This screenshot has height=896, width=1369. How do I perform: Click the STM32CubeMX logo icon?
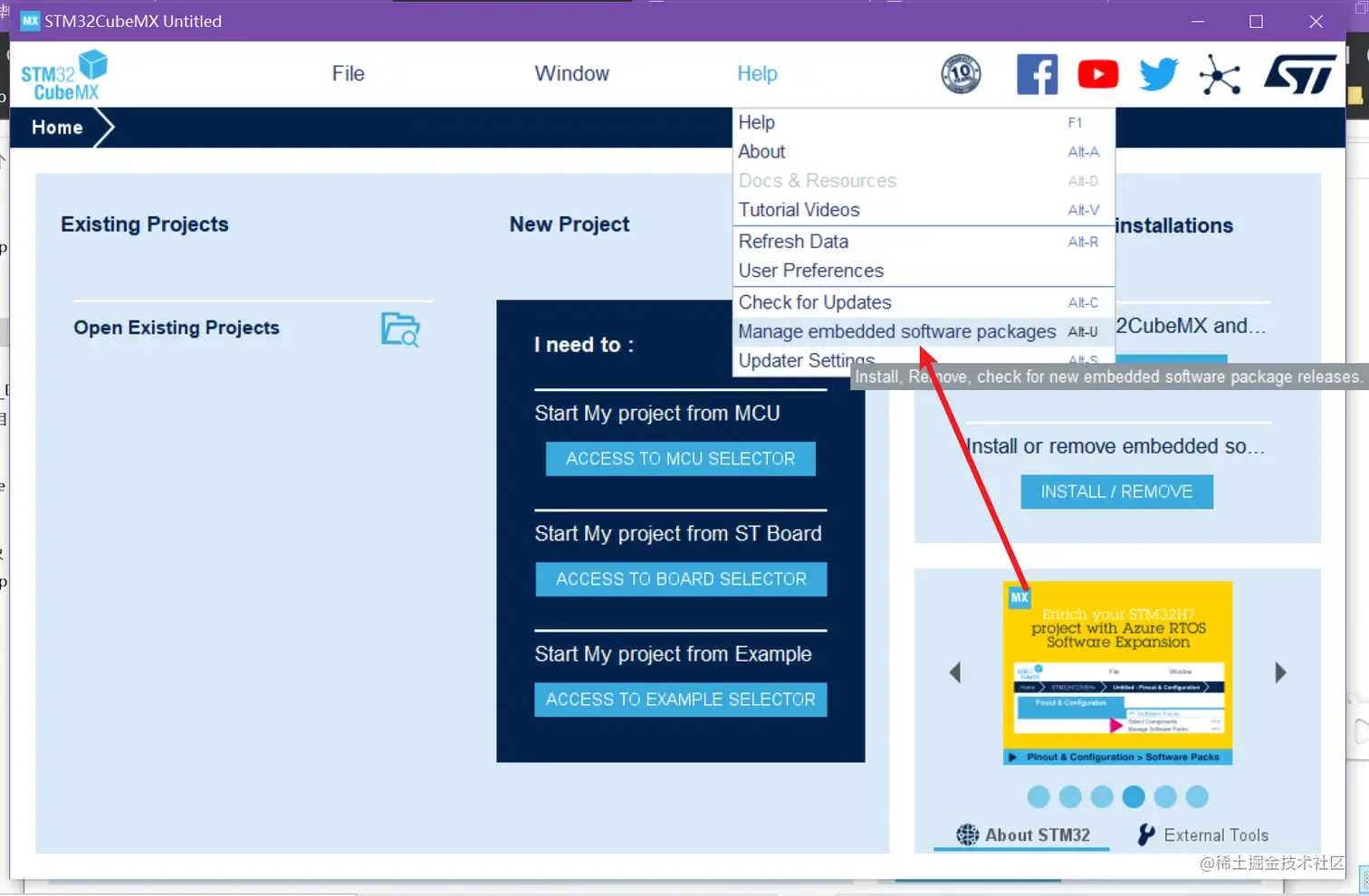coord(64,74)
